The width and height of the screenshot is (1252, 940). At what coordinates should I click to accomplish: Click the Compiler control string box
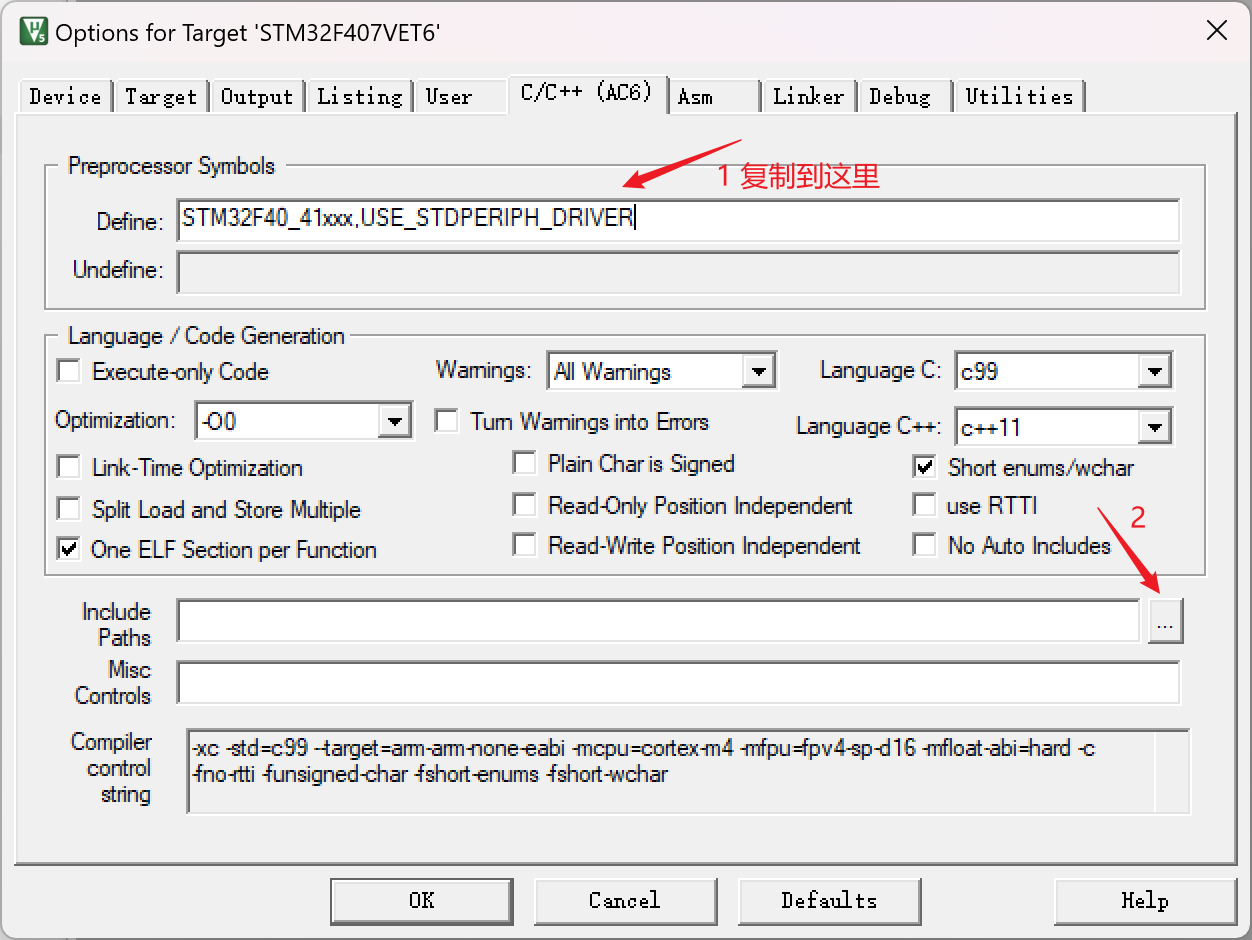click(688, 771)
